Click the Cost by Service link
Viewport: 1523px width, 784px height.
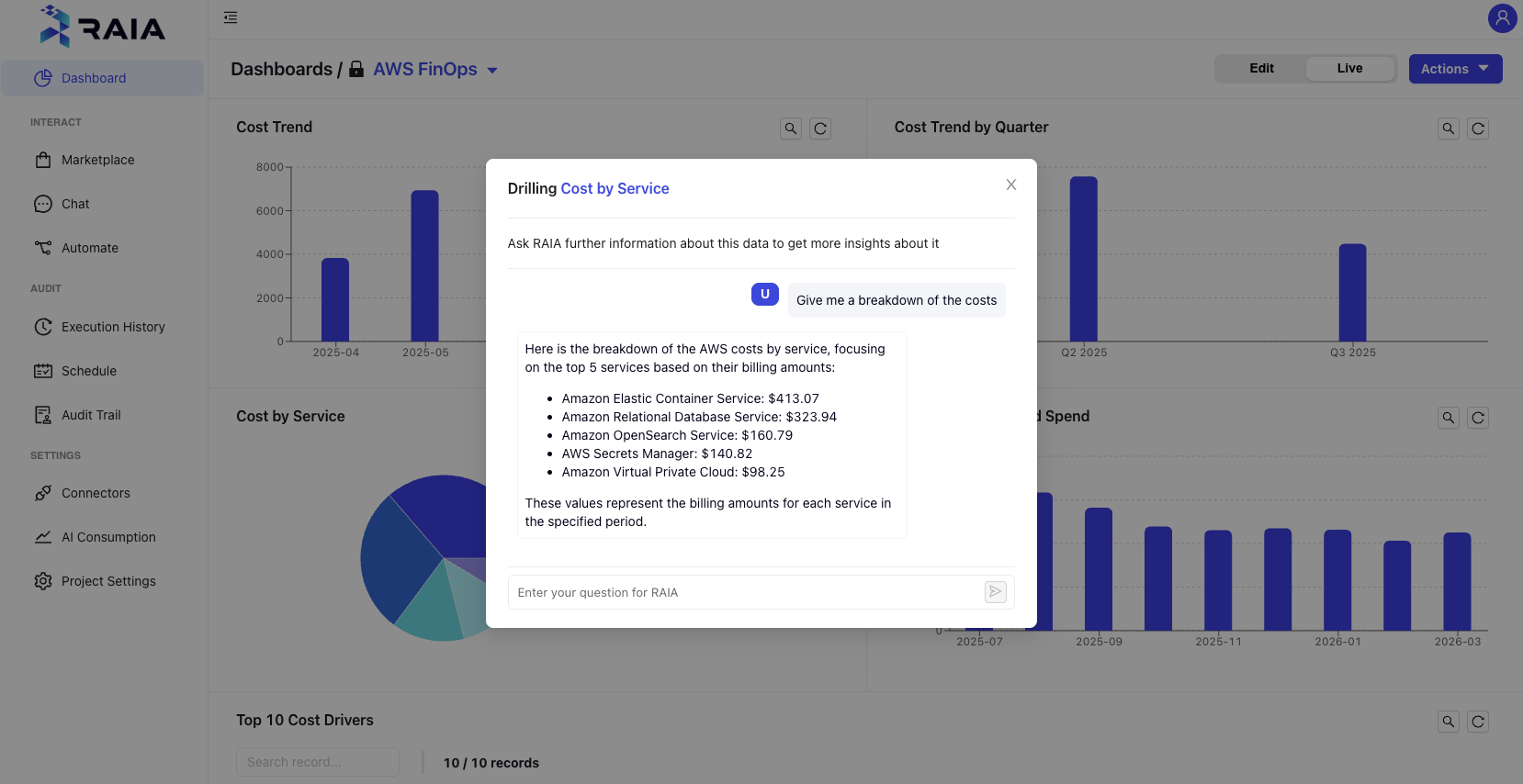point(615,188)
